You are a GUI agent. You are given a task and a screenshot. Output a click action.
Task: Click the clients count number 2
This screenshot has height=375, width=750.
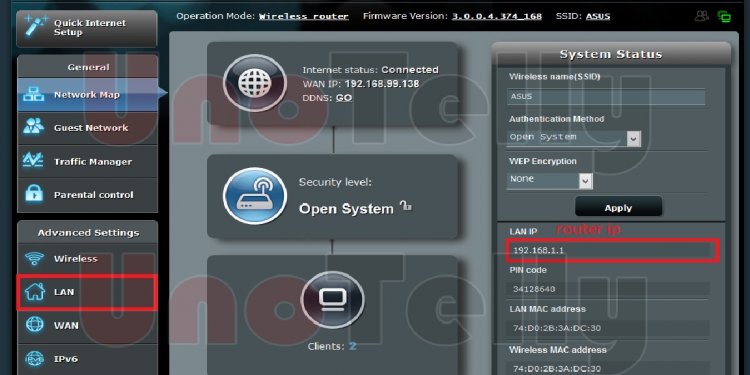353,346
